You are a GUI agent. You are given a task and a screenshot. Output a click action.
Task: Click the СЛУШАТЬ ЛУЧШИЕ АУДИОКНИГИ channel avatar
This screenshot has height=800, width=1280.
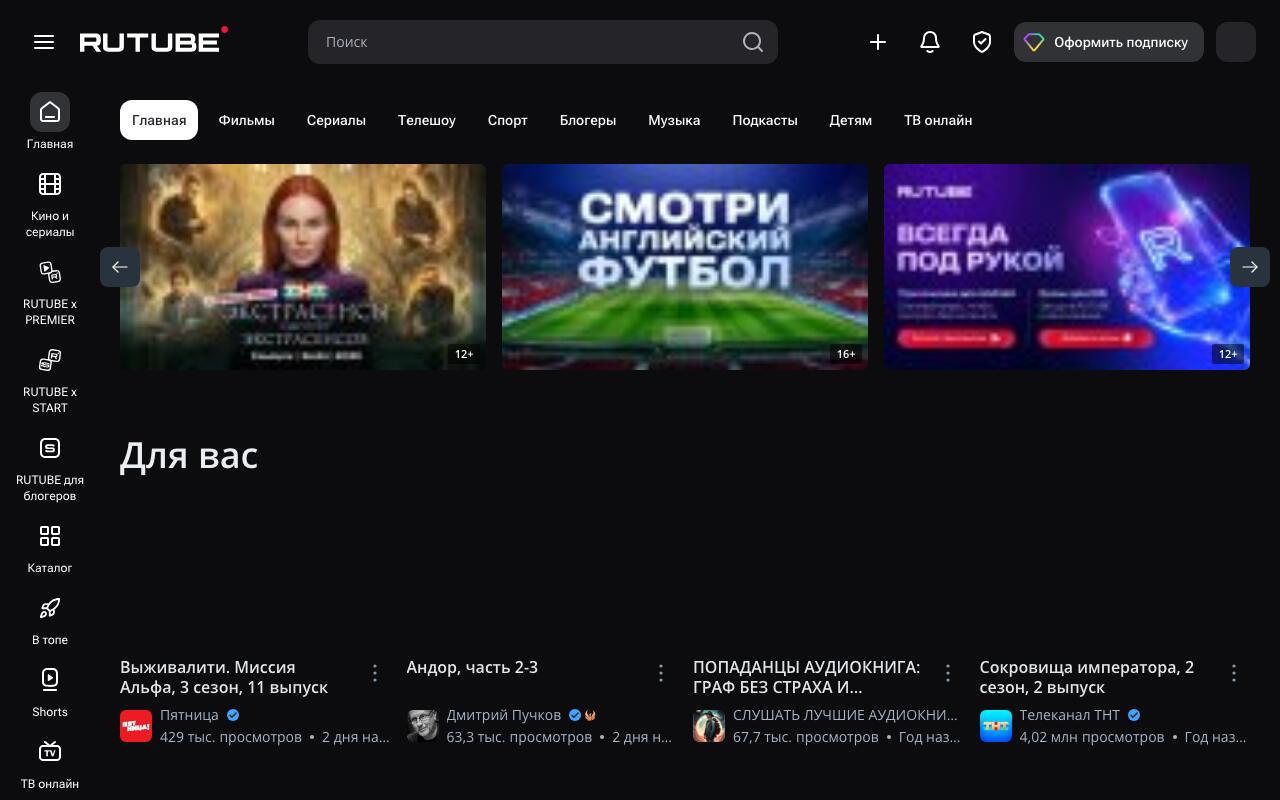(709, 726)
